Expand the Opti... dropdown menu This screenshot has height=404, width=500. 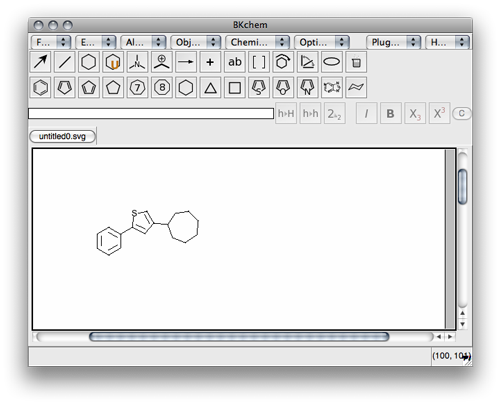pyautogui.click(x=322, y=42)
